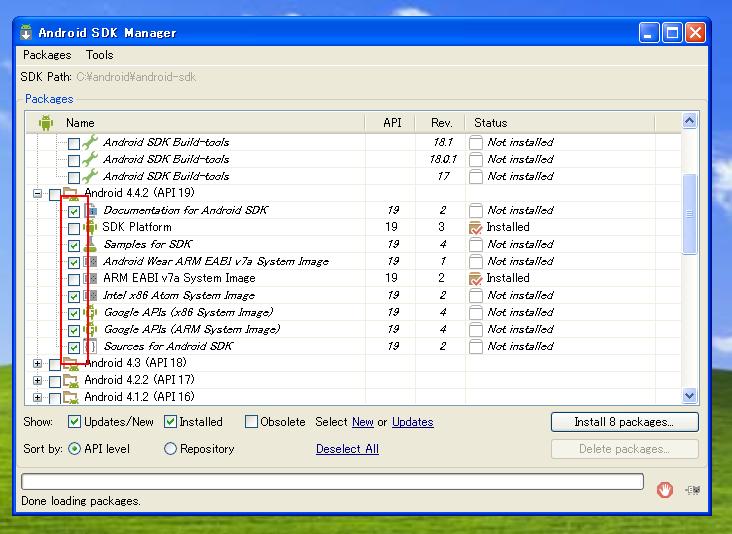Click wrench icon of Build-tools rev 17
The height and width of the screenshot is (534, 732).
tap(90, 176)
